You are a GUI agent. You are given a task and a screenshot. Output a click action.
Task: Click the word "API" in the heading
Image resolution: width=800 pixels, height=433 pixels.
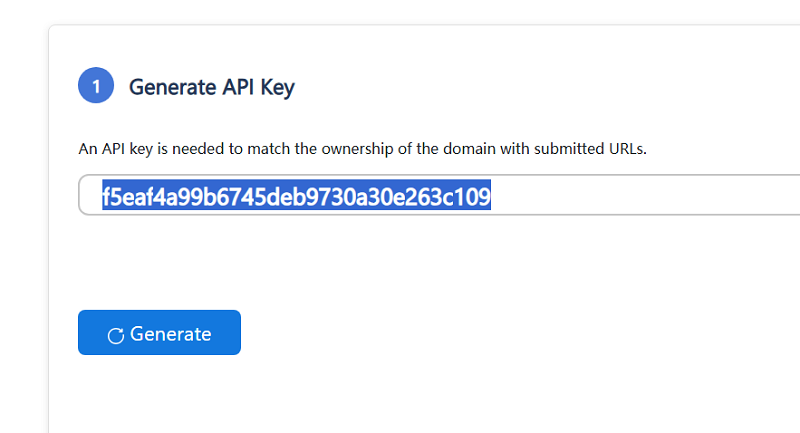tap(238, 87)
